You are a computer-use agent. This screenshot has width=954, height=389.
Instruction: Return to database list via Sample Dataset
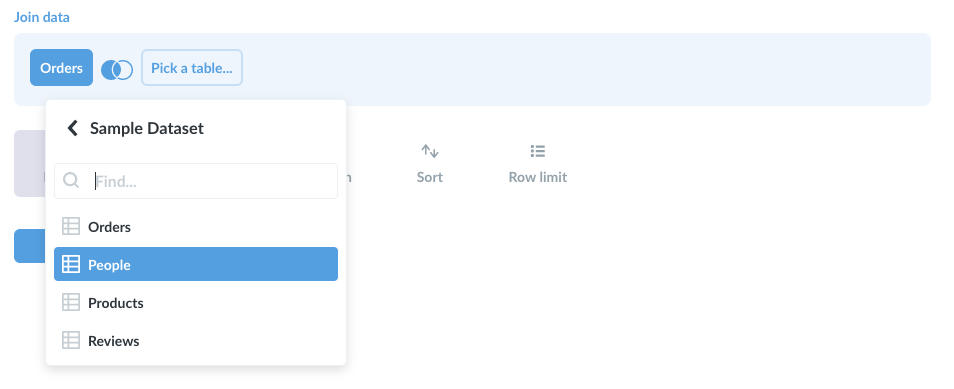click(147, 128)
